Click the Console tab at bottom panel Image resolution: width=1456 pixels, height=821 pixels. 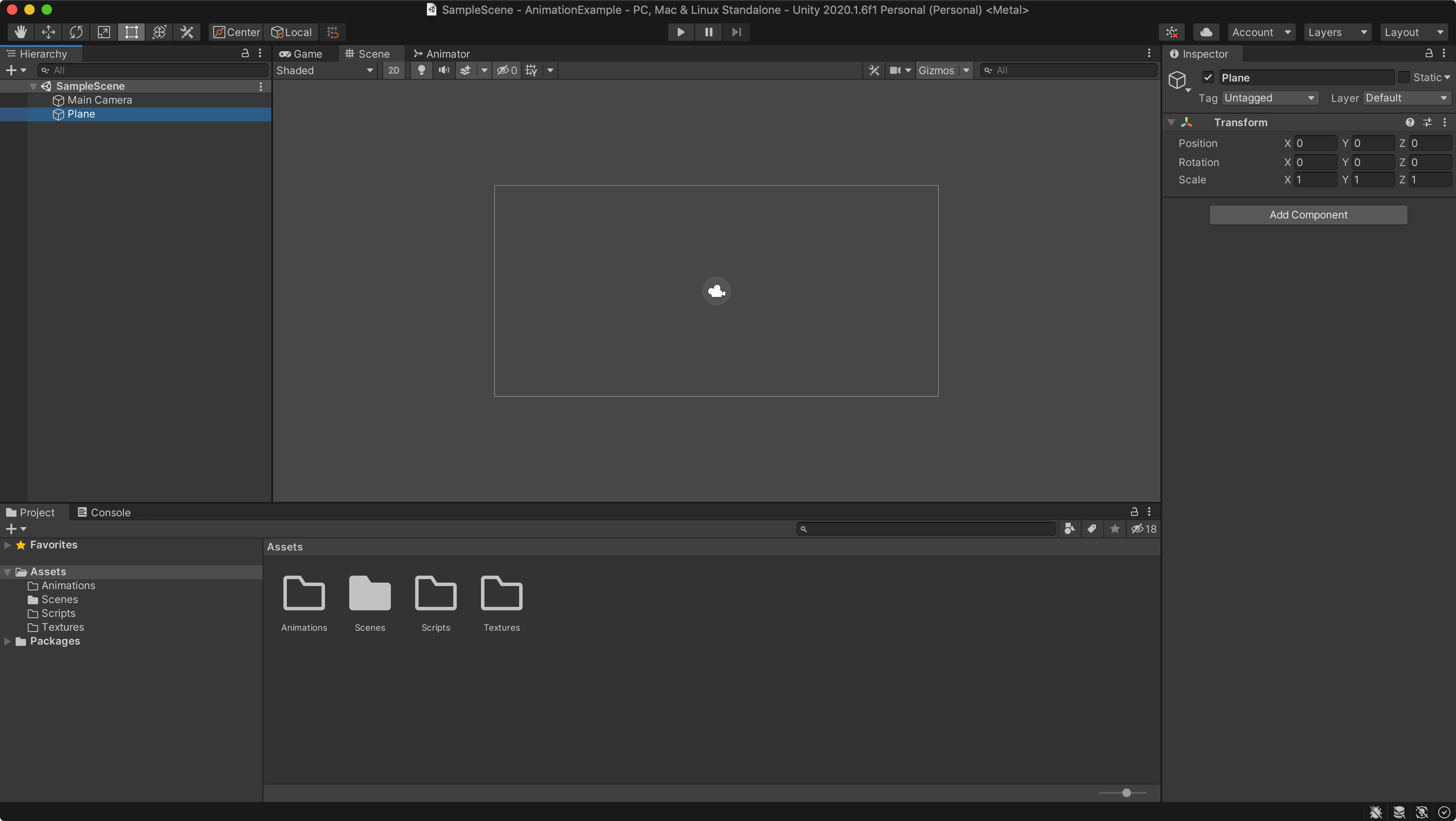[x=110, y=512]
